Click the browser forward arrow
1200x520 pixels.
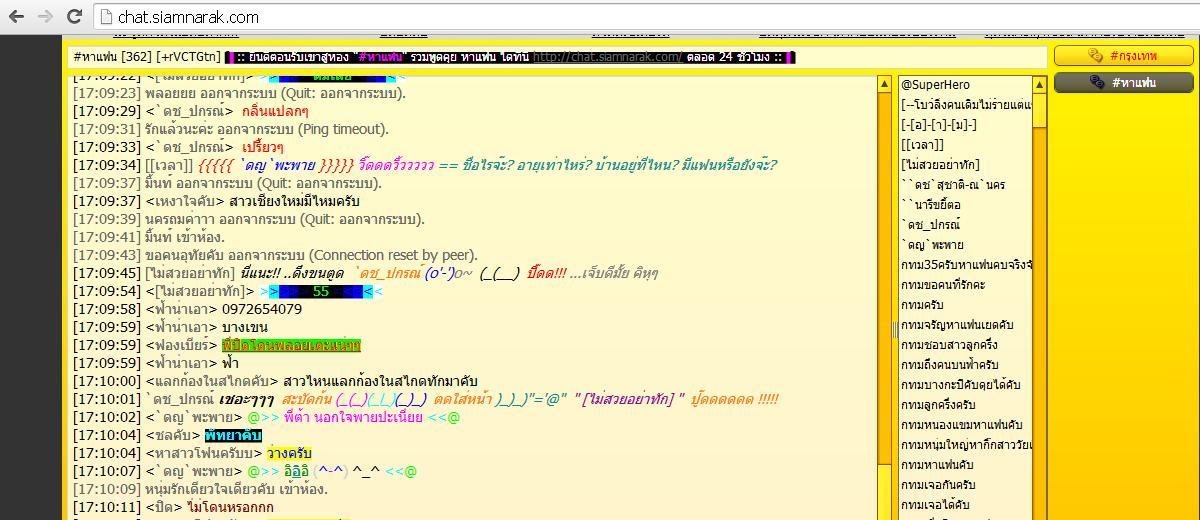[45, 17]
